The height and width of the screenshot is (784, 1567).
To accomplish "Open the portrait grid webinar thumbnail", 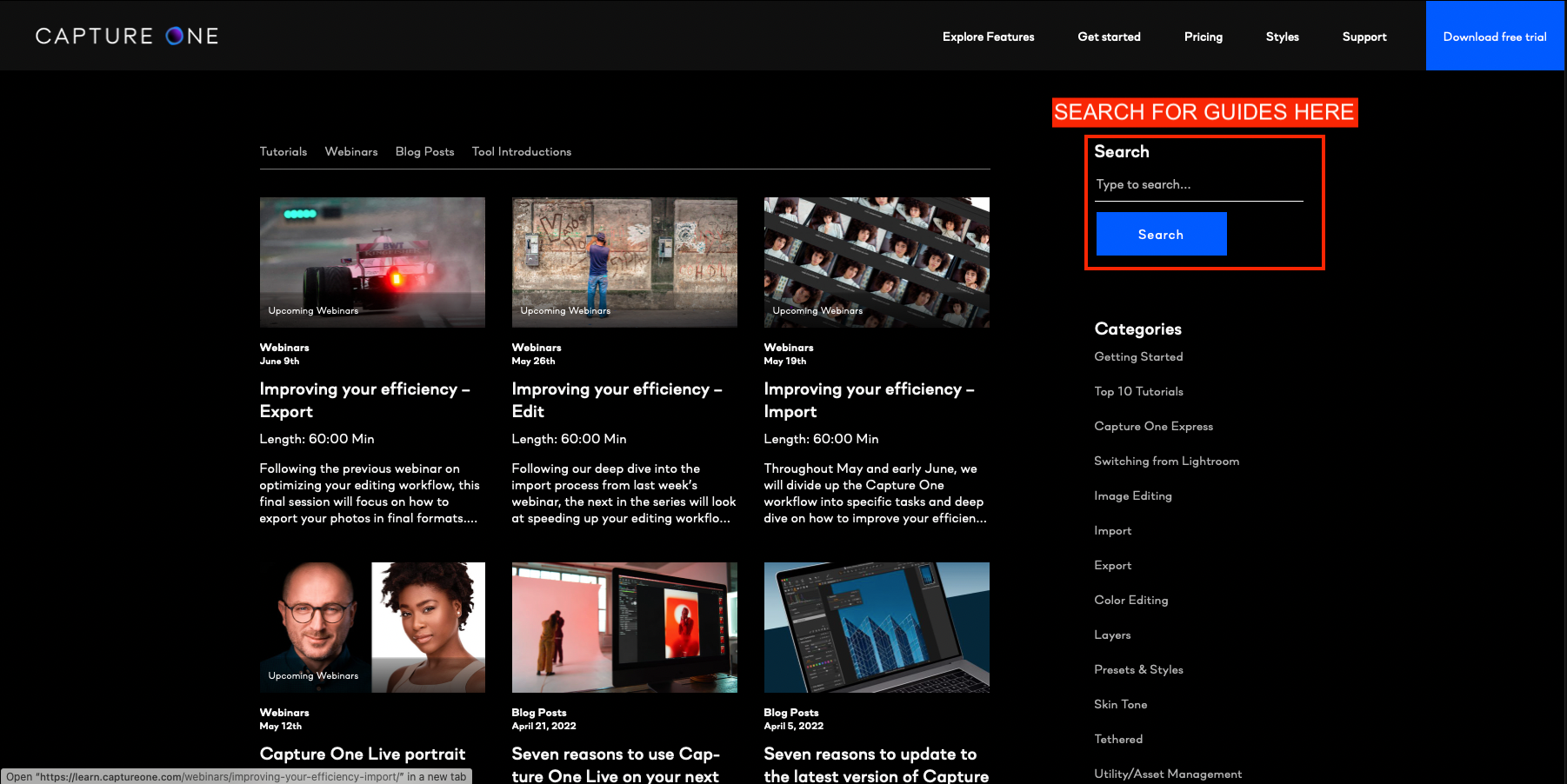I will click(877, 262).
